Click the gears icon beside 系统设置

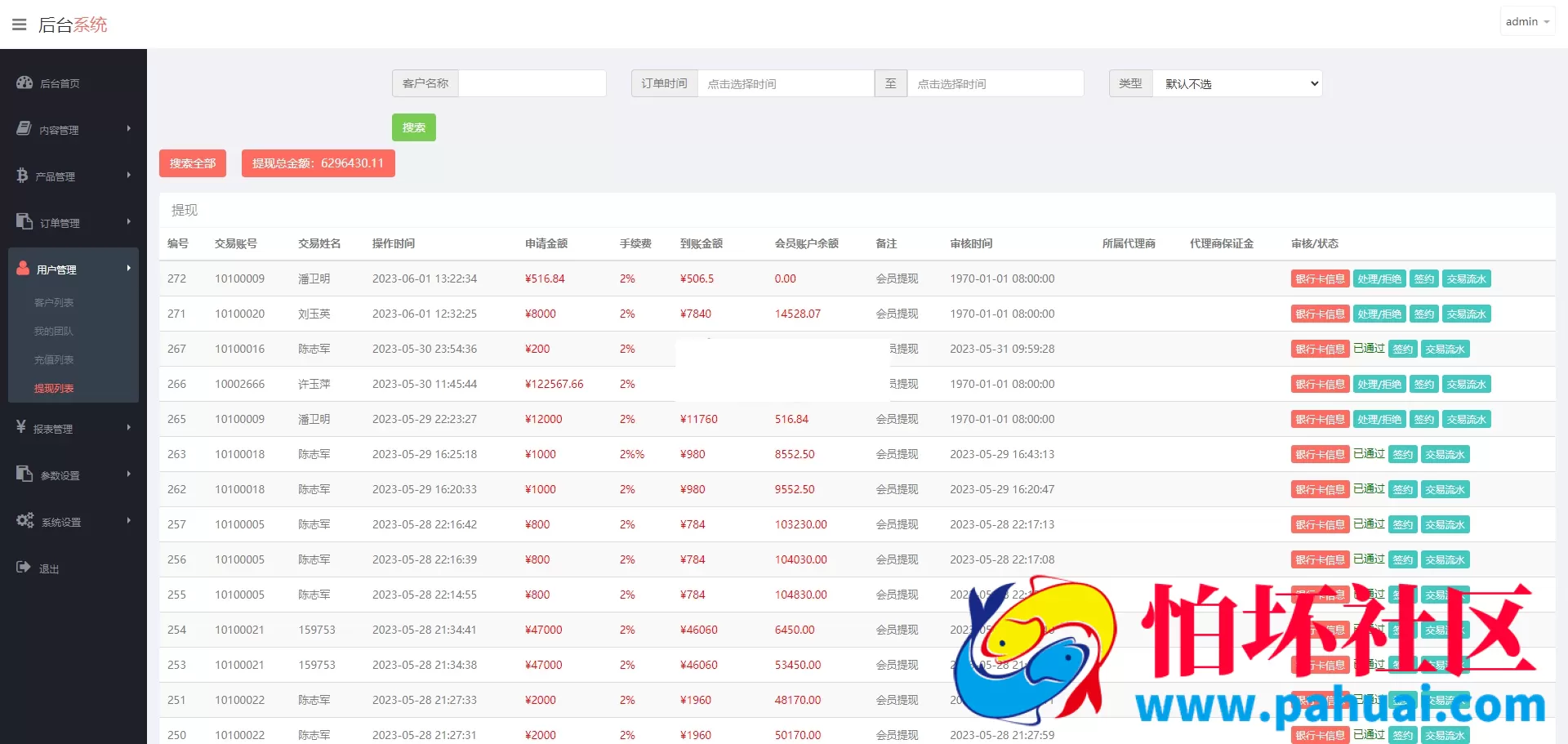click(x=25, y=521)
